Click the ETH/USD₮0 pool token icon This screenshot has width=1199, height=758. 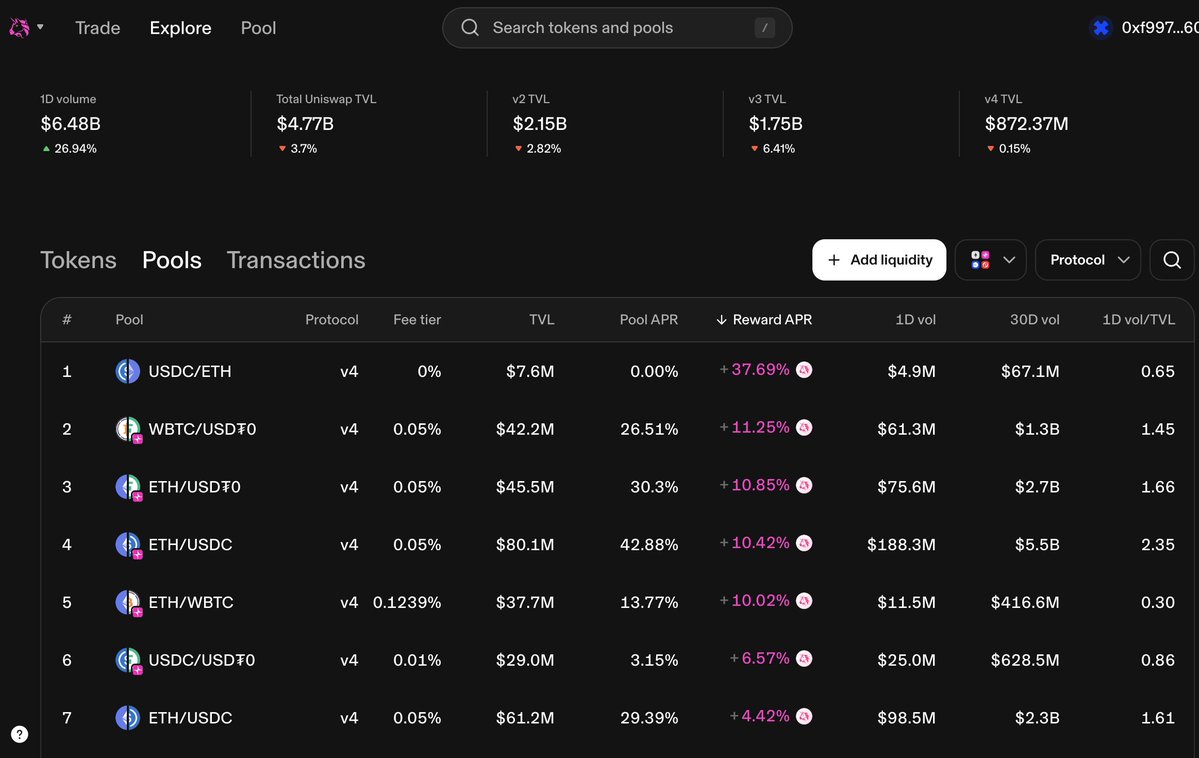(x=128, y=487)
